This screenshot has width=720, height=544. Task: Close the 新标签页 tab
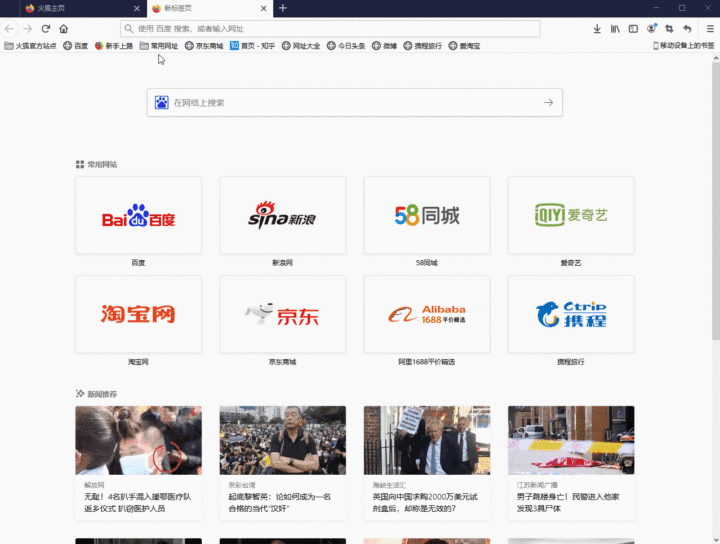263,8
